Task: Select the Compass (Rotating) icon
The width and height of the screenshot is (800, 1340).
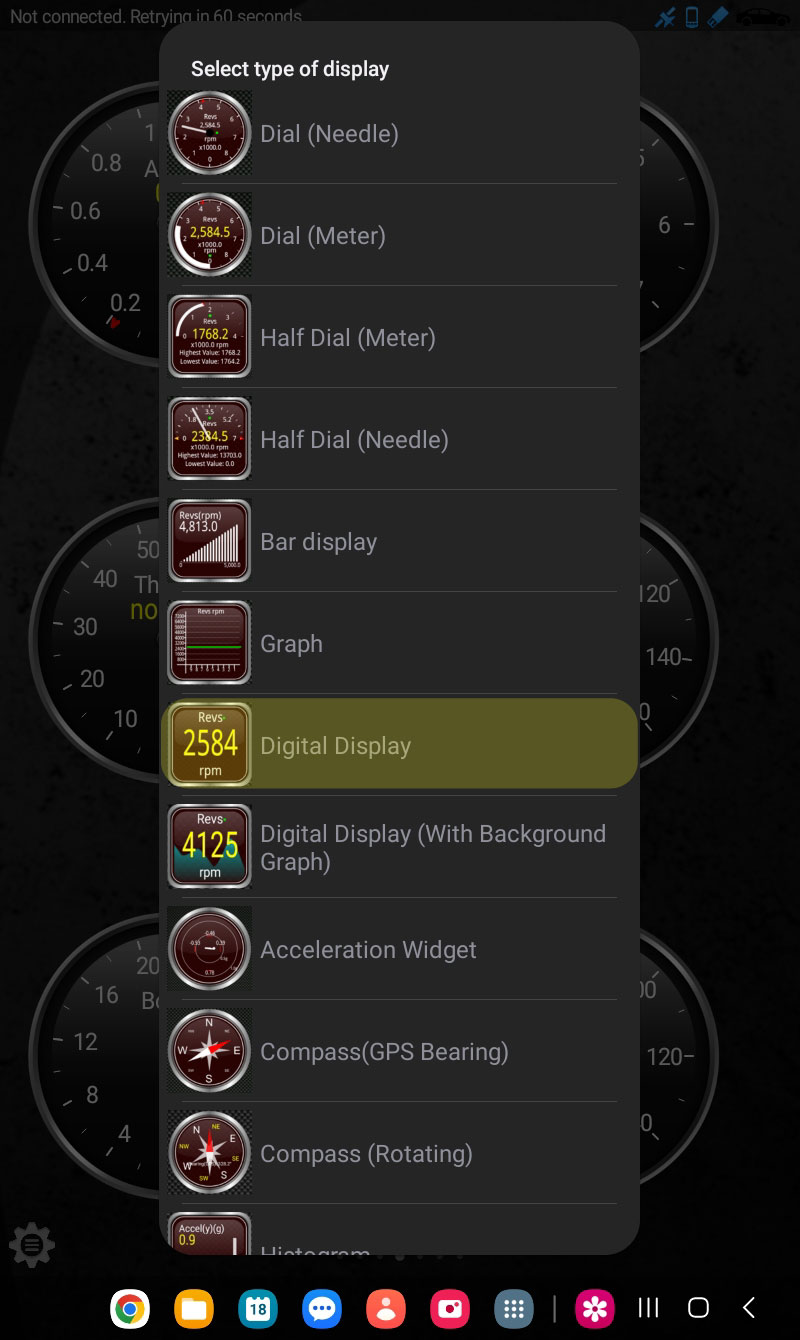Action: click(209, 1153)
